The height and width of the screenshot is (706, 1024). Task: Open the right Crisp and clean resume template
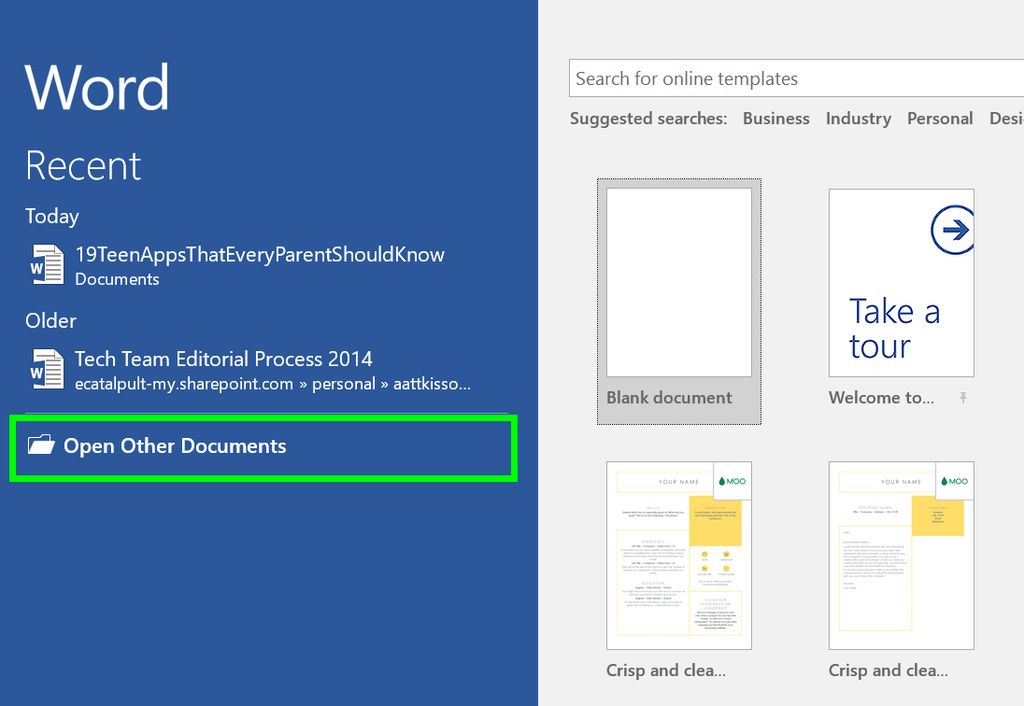click(x=900, y=555)
